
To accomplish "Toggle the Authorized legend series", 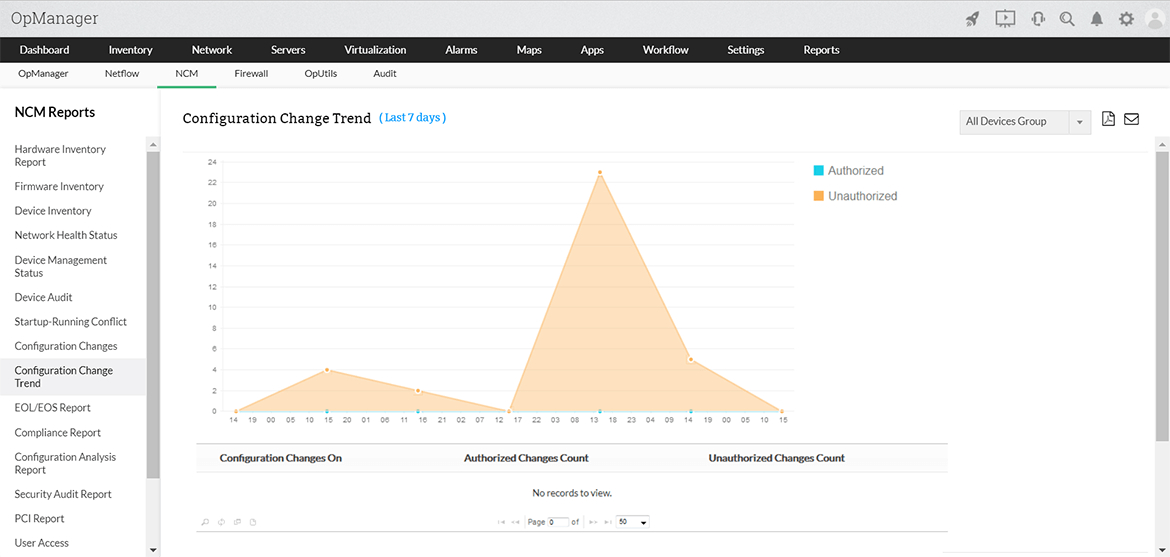I will click(848, 170).
